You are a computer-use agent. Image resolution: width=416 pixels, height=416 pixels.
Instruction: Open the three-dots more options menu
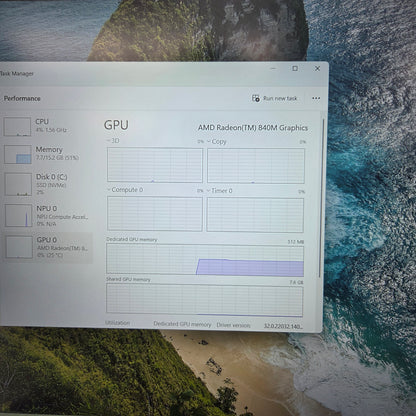click(316, 98)
